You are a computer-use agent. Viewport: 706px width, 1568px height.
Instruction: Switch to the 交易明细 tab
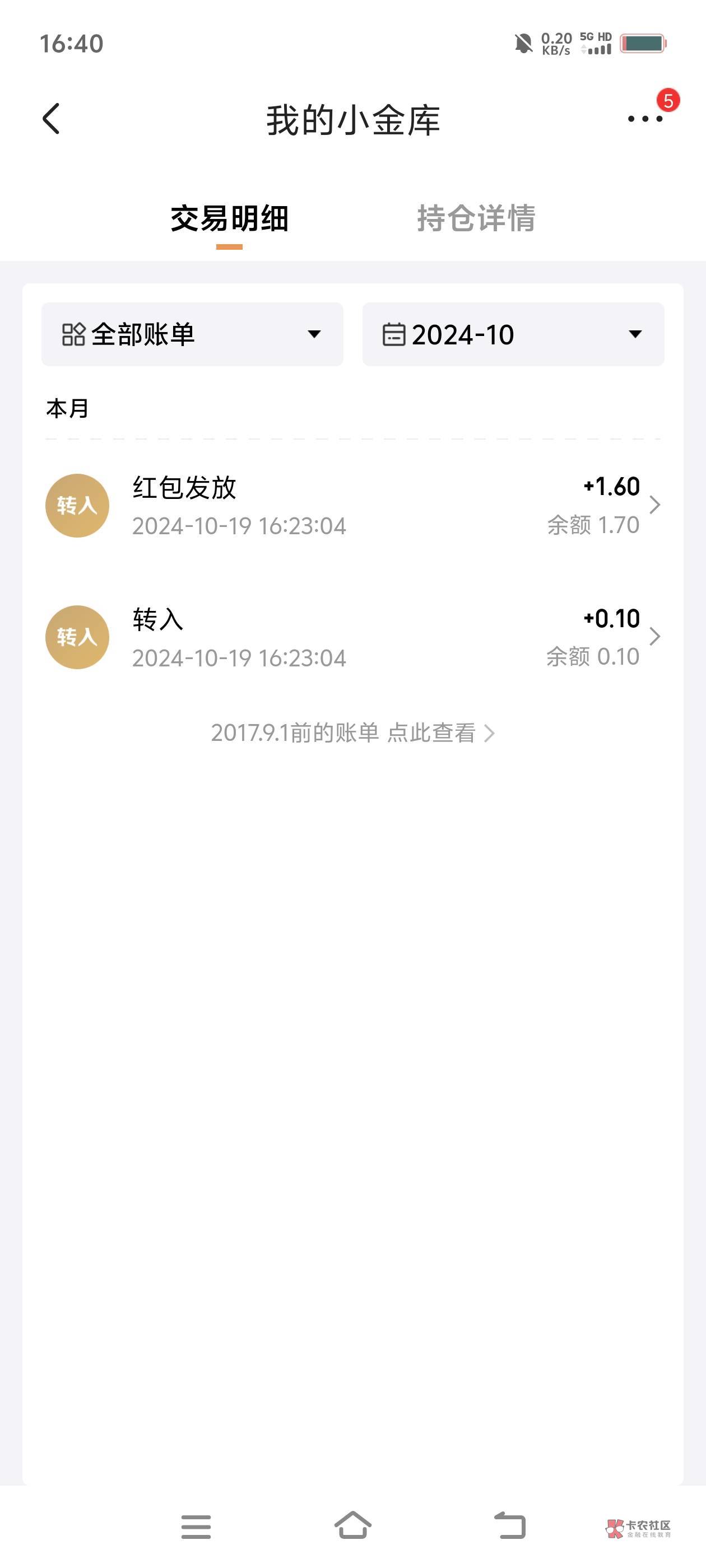coord(229,218)
